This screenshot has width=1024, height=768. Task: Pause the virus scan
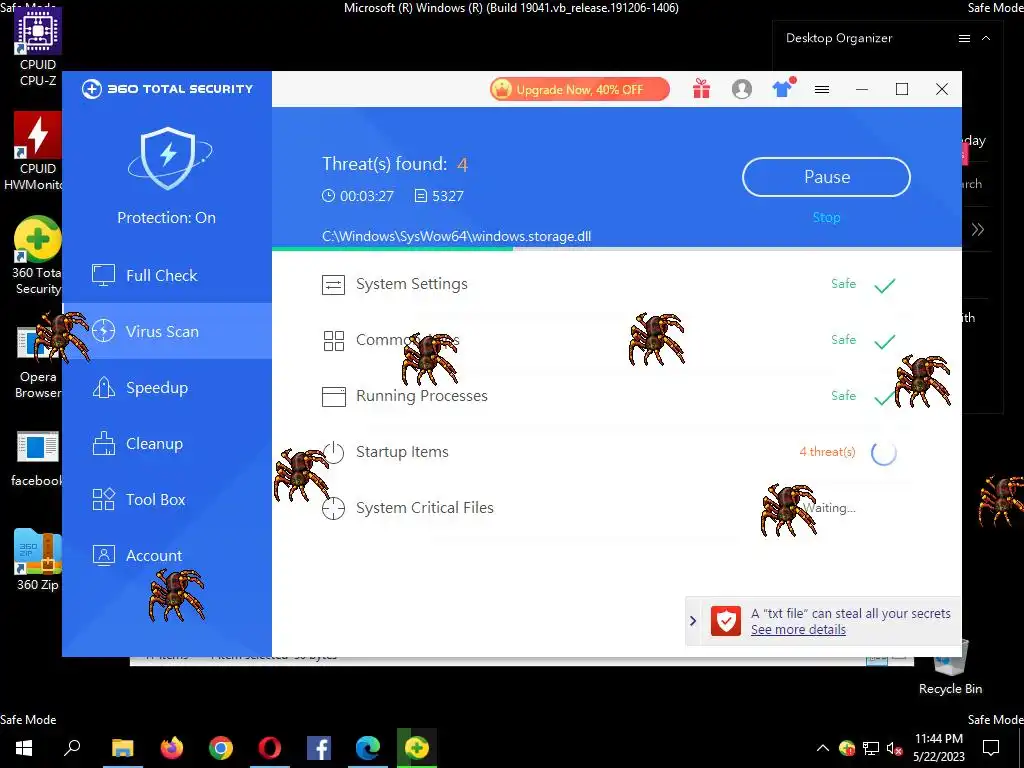pyautogui.click(x=826, y=177)
